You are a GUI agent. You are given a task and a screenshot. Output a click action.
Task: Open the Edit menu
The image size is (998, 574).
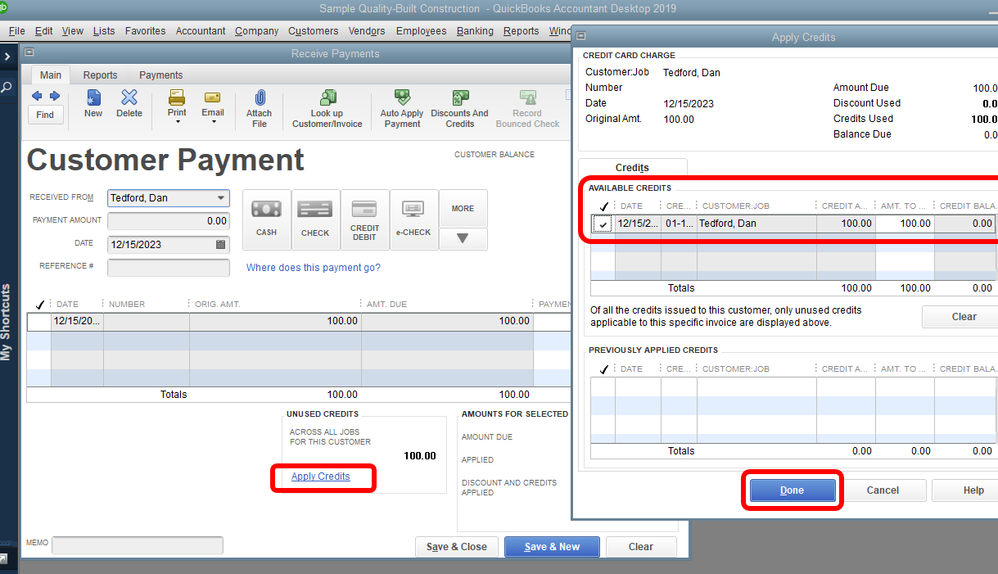(44, 31)
